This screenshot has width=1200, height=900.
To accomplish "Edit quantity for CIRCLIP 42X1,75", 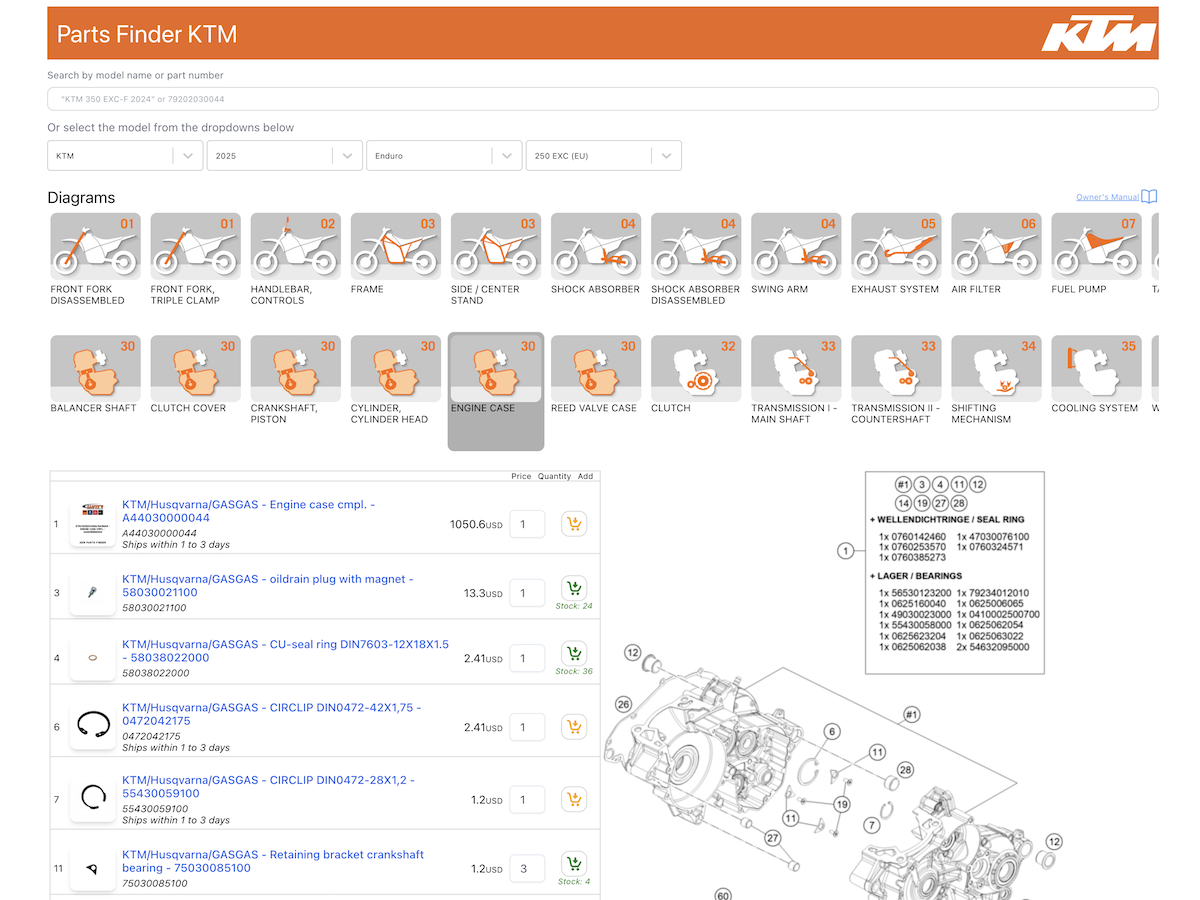I will (527, 727).
